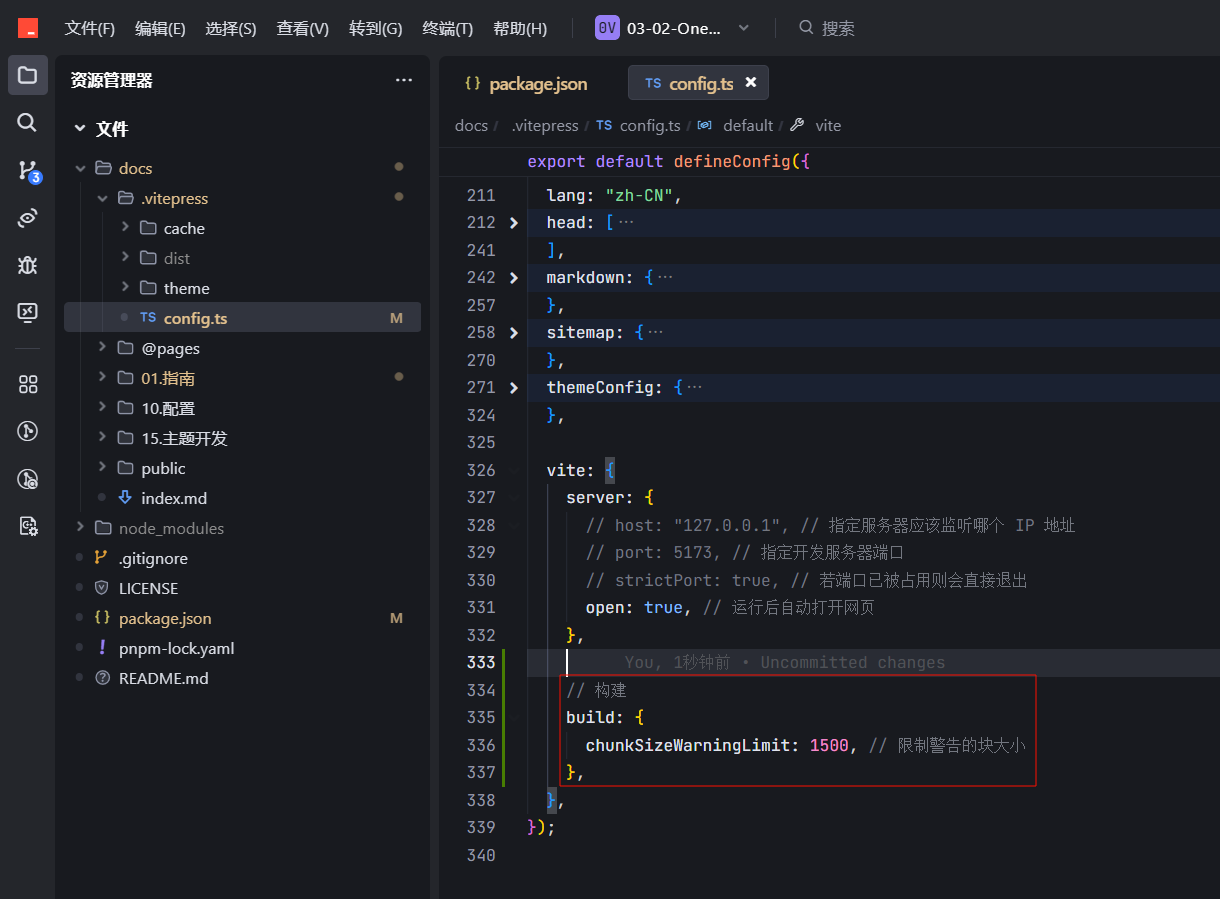This screenshot has width=1220, height=899.
Task: Expand the cache folder
Action: pyautogui.click(x=125, y=228)
